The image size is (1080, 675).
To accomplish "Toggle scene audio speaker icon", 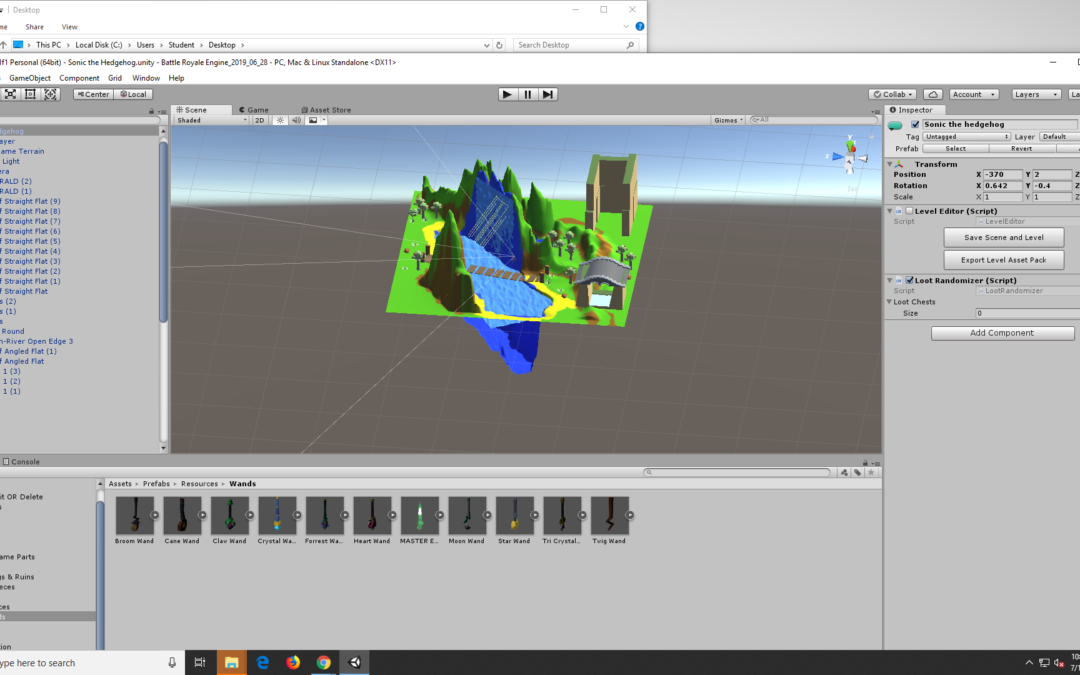I will point(296,120).
